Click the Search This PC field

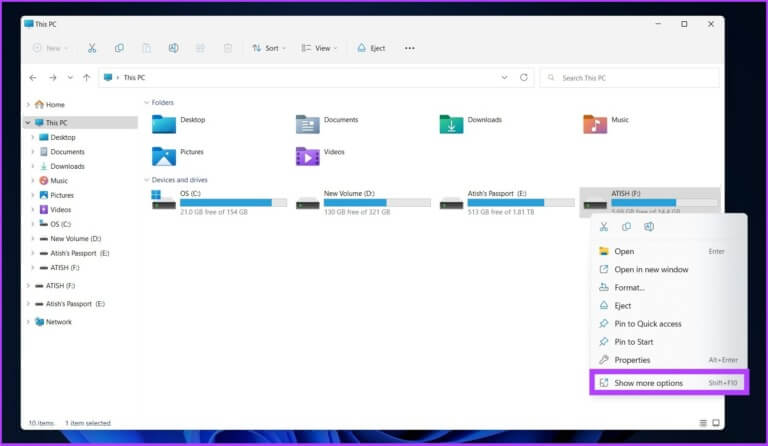click(x=629, y=78)
